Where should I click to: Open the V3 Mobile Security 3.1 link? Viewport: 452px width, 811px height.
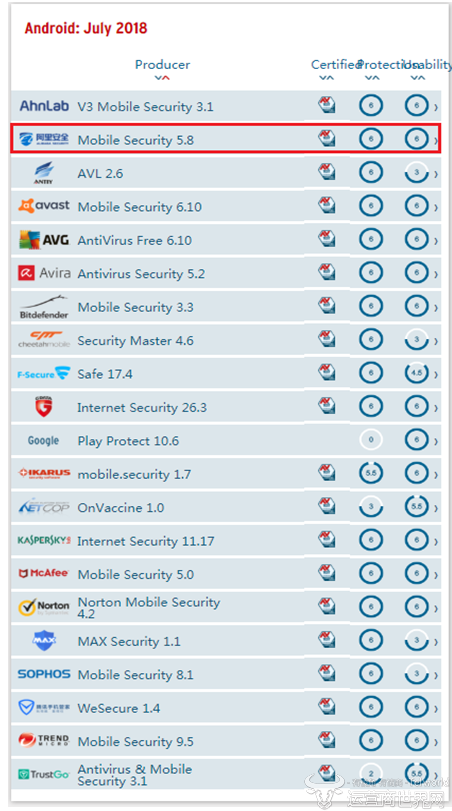click(x=145, y=107)
